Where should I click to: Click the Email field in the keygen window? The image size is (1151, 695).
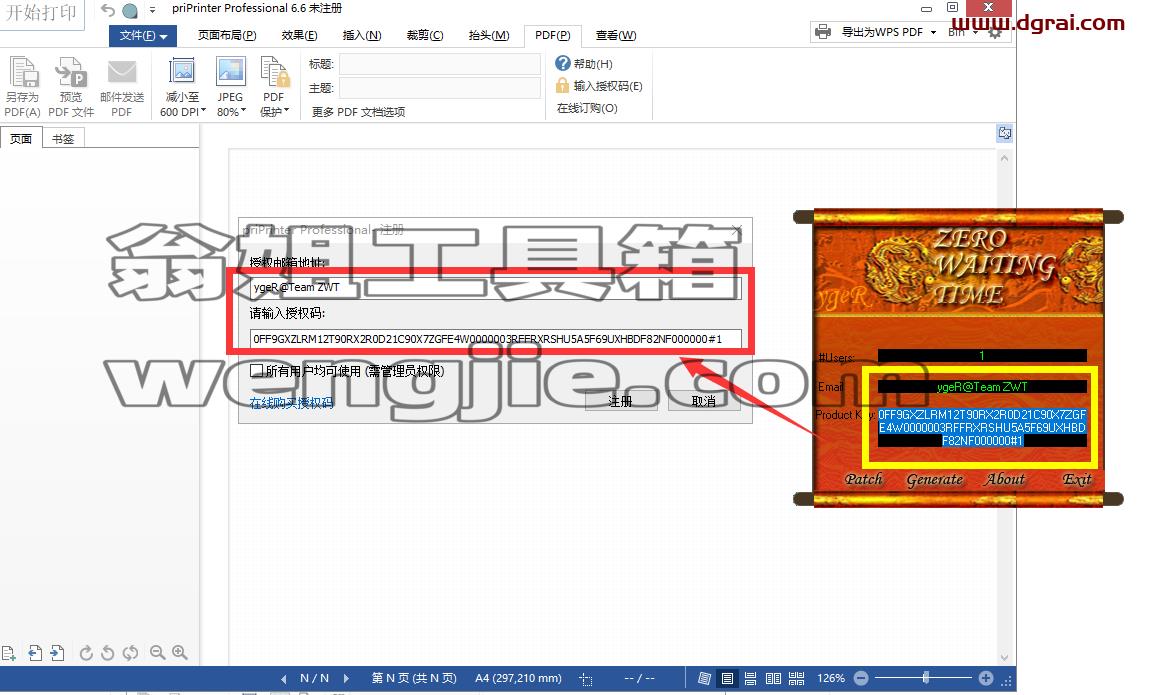pos(982,387)
